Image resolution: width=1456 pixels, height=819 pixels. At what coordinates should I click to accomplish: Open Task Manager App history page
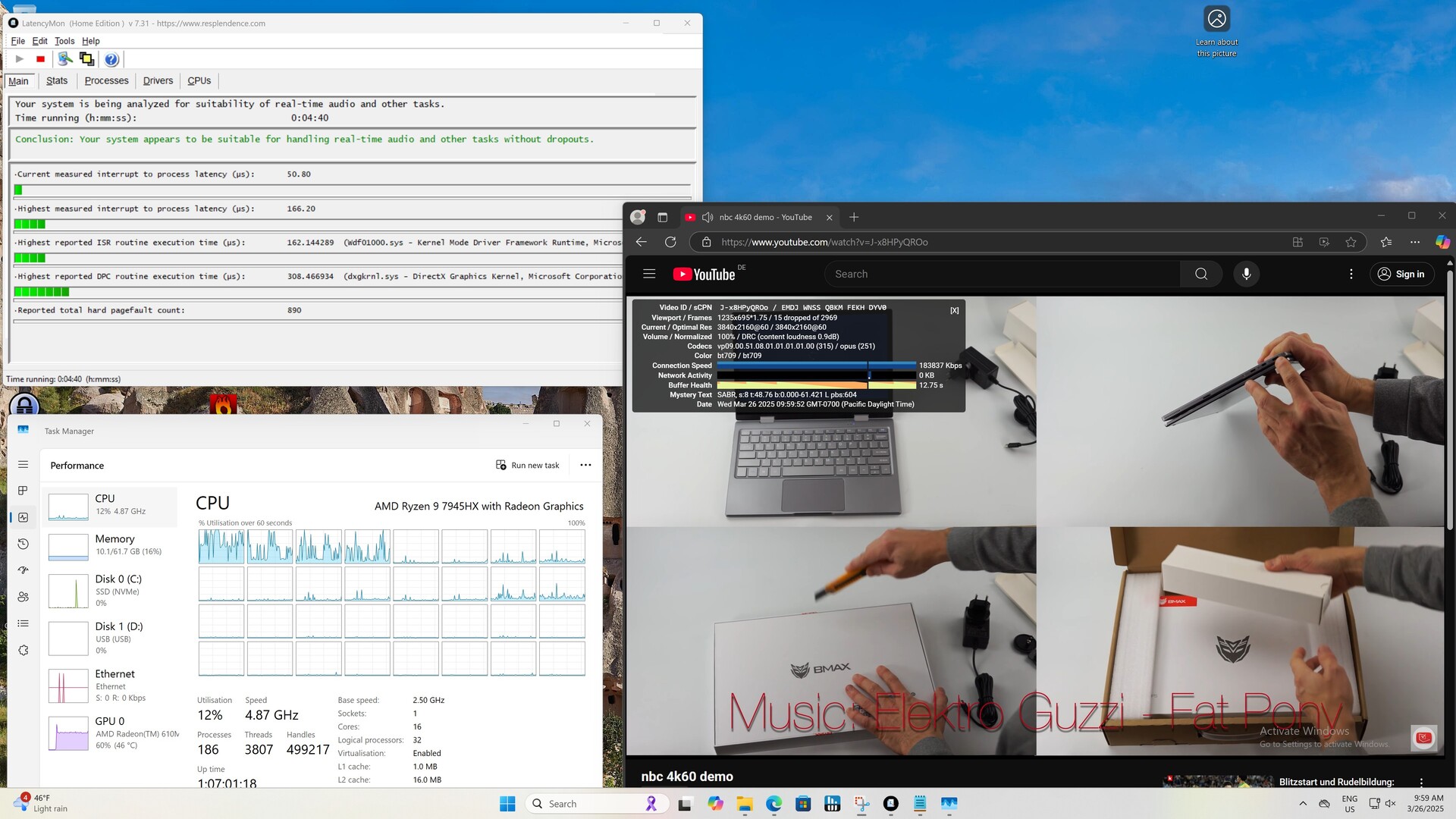[x=23, y=544]
